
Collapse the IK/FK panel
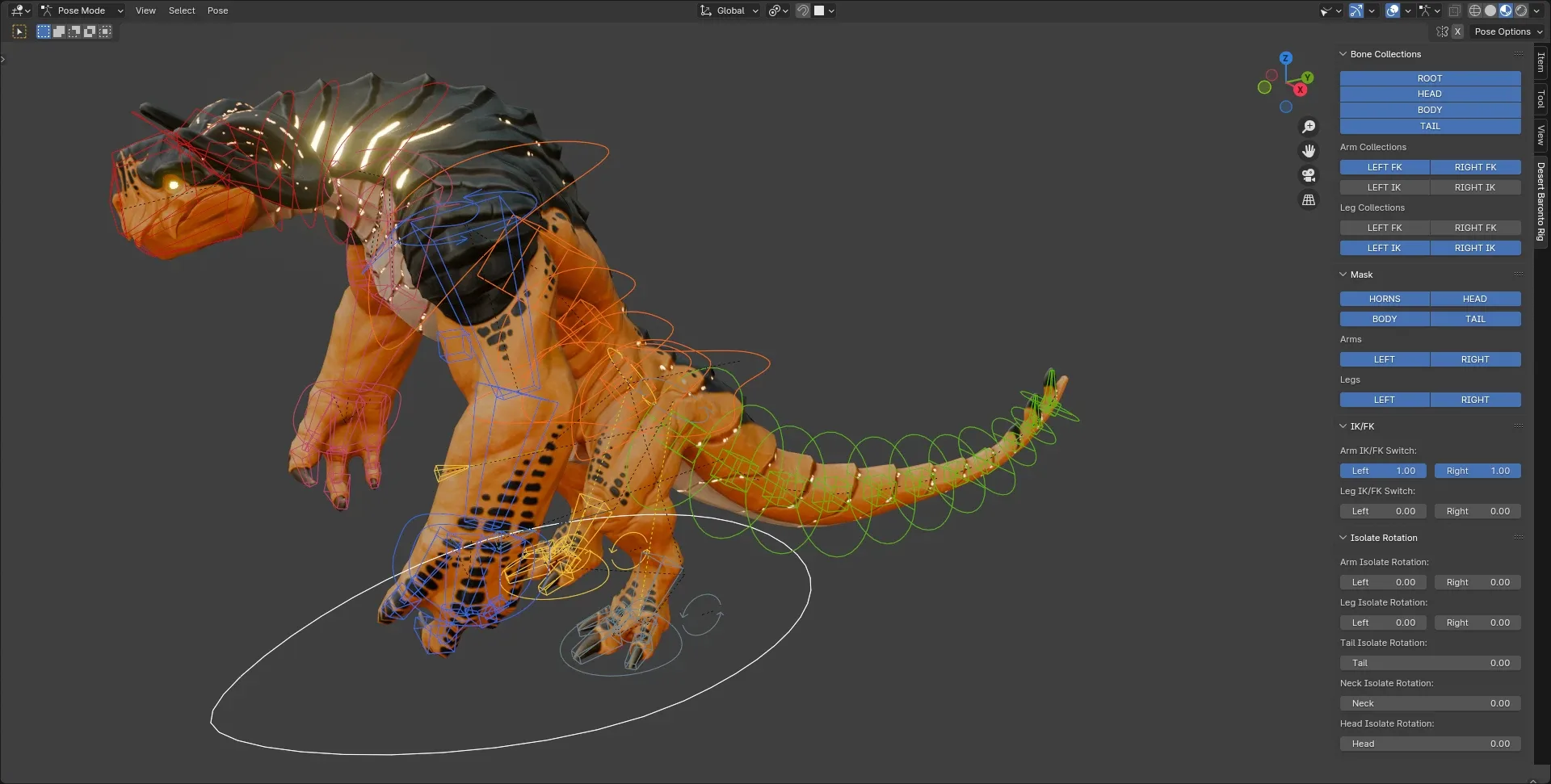[1343, 426]
